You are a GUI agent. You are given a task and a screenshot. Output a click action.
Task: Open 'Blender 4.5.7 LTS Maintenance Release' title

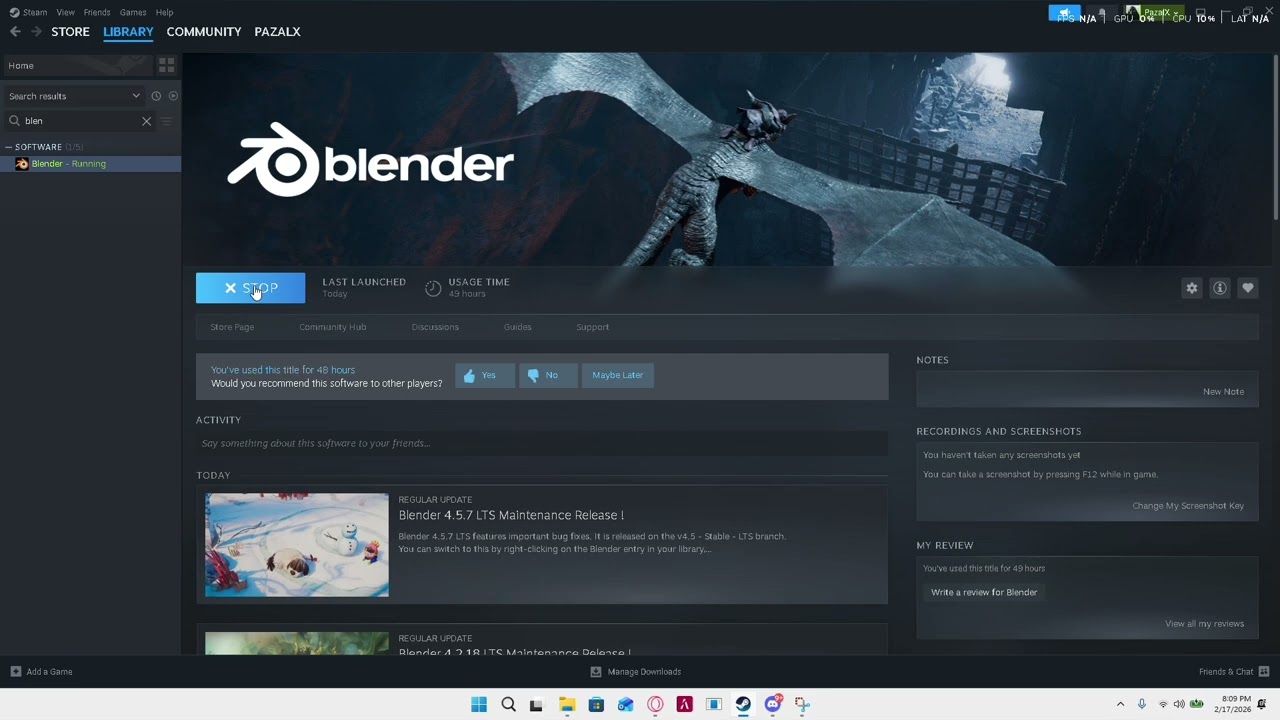(x=511, y=515)
